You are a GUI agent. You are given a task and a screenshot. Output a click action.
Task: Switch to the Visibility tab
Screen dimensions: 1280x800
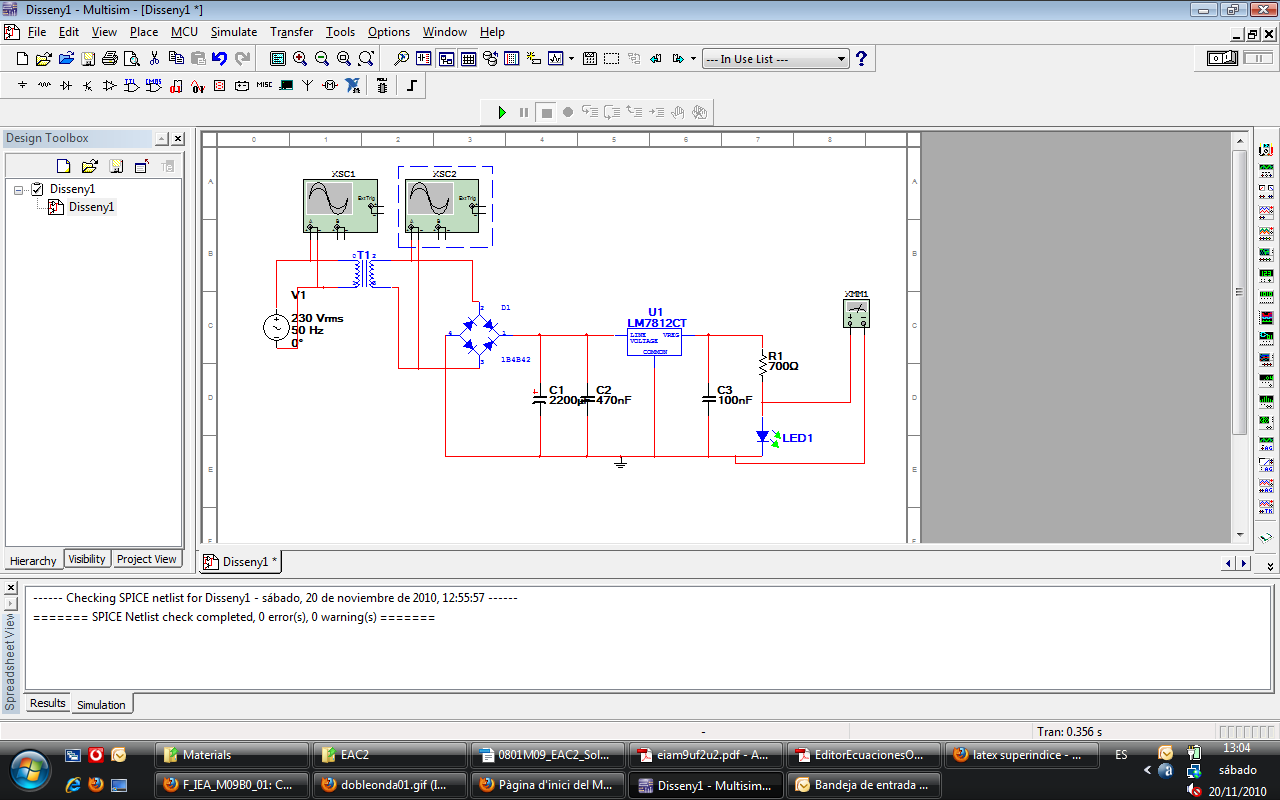pyautogui.click(x=87, y=559)
